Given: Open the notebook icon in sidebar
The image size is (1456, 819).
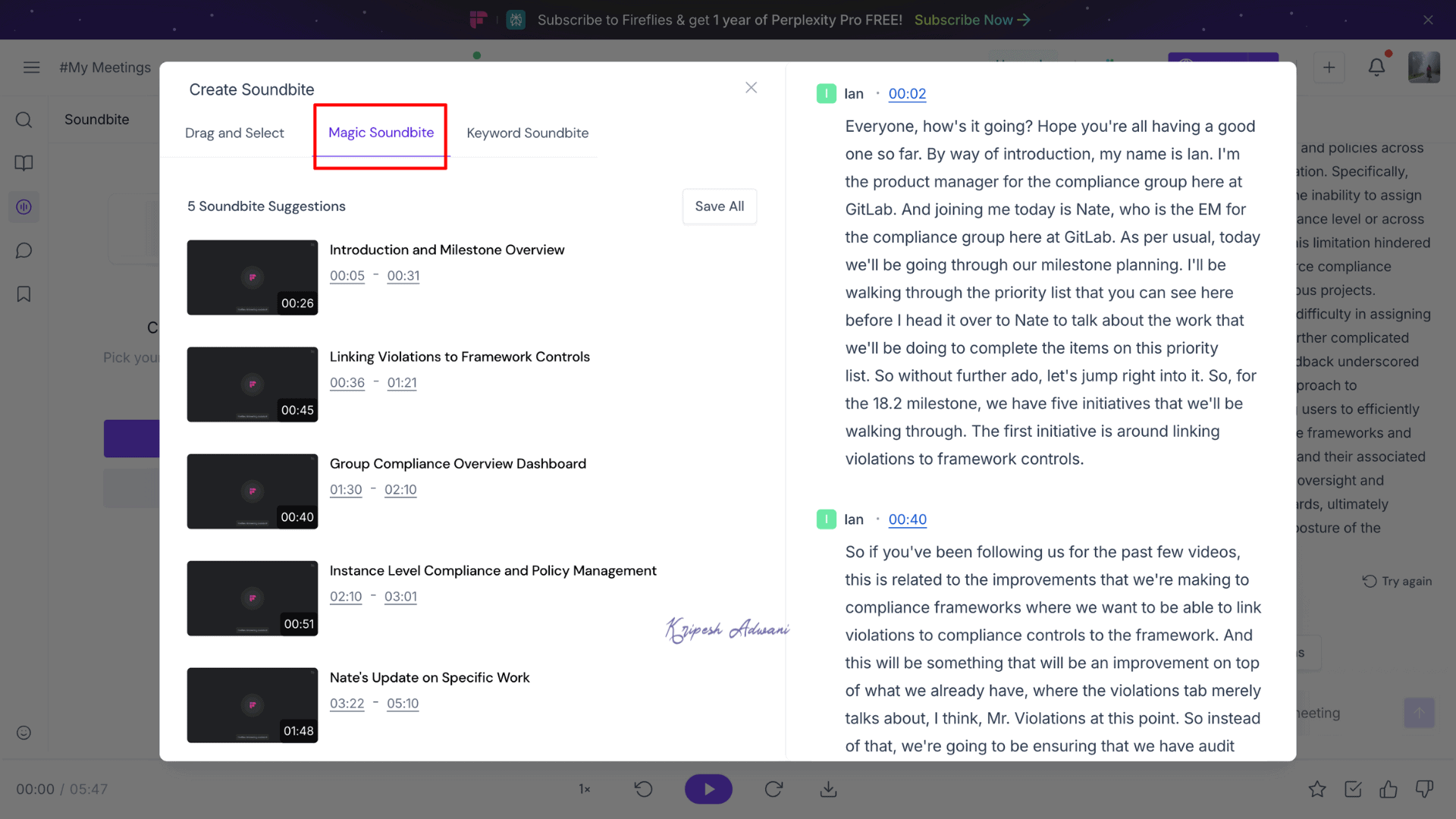Looking at the screenshot, I should coord(24,163).
